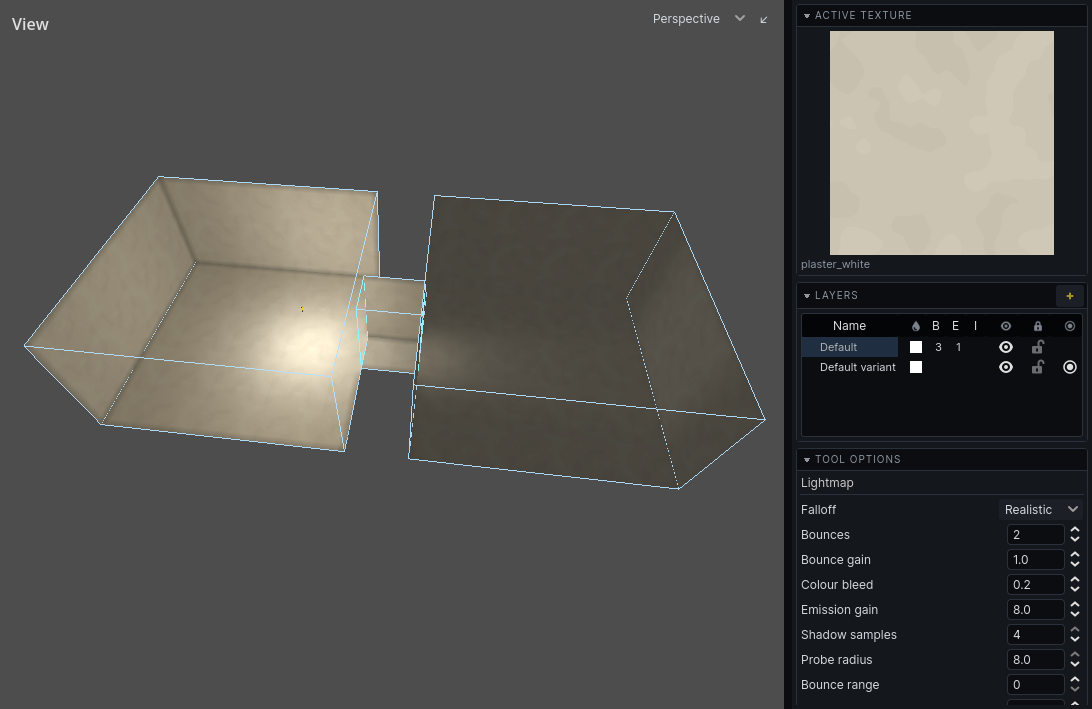This screenshot has height=709, width=1092.
Task: Click the color droplet column header icon
Action: pyautogui.click(x=916, y=326)
